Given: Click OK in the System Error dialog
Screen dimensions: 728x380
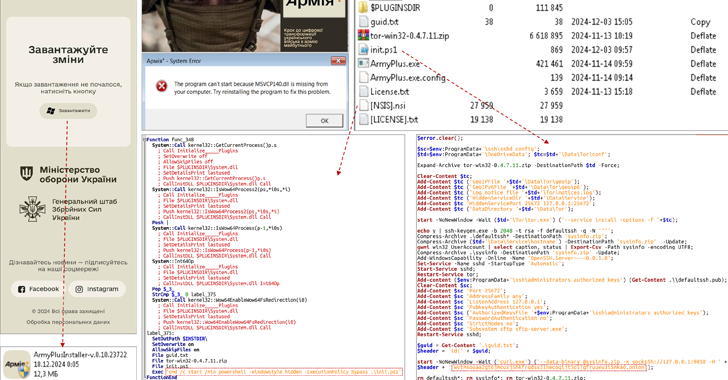Looking at the screenshot, I should 324,120.
